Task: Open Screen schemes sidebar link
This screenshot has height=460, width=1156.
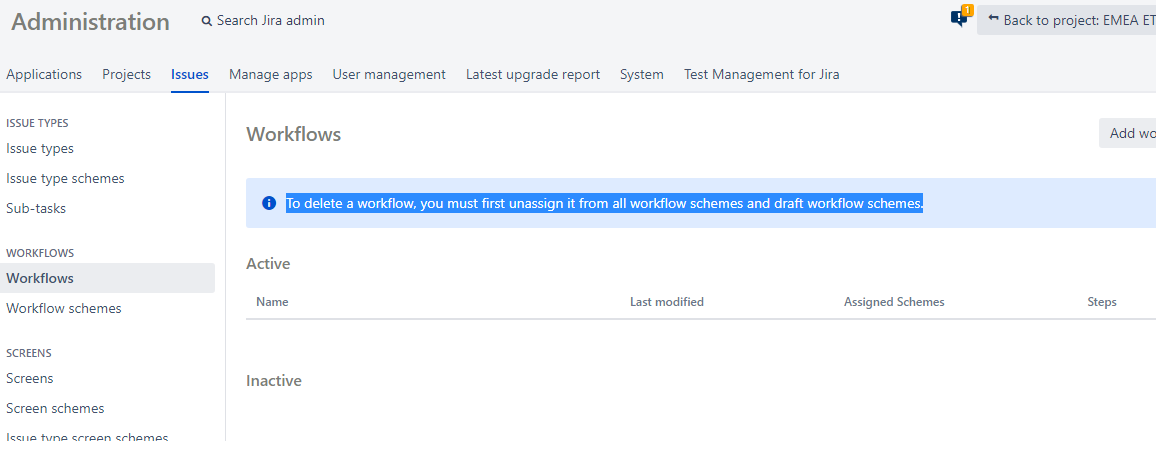Action: pyautogui.click(x=55, y=408)
